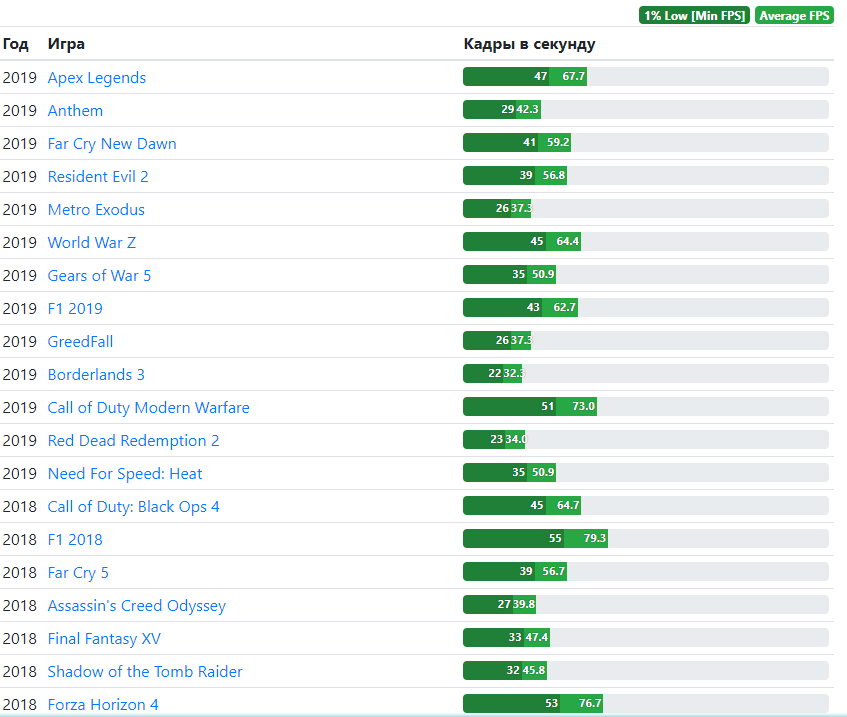Select the GreedFall game link
This screenshot has width=847, height=717.
(80, 341)
